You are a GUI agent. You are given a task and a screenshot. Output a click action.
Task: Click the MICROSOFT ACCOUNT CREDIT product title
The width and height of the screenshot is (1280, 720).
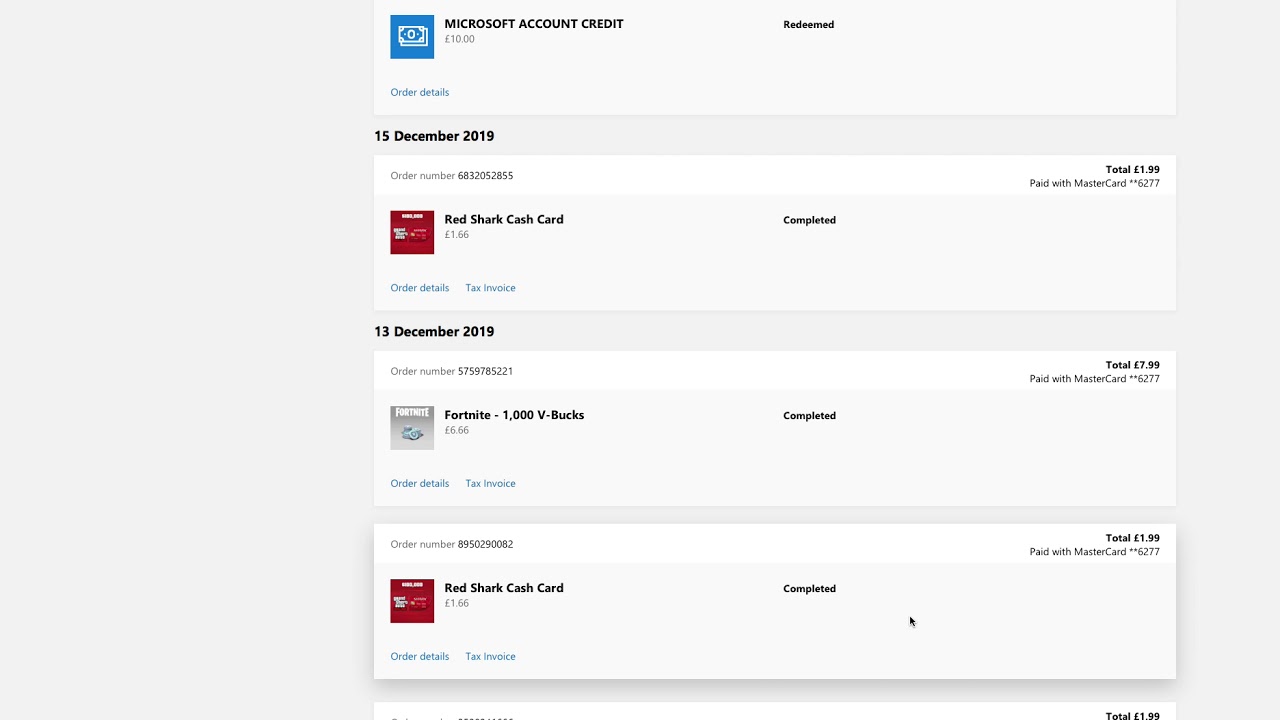[534, 24]
